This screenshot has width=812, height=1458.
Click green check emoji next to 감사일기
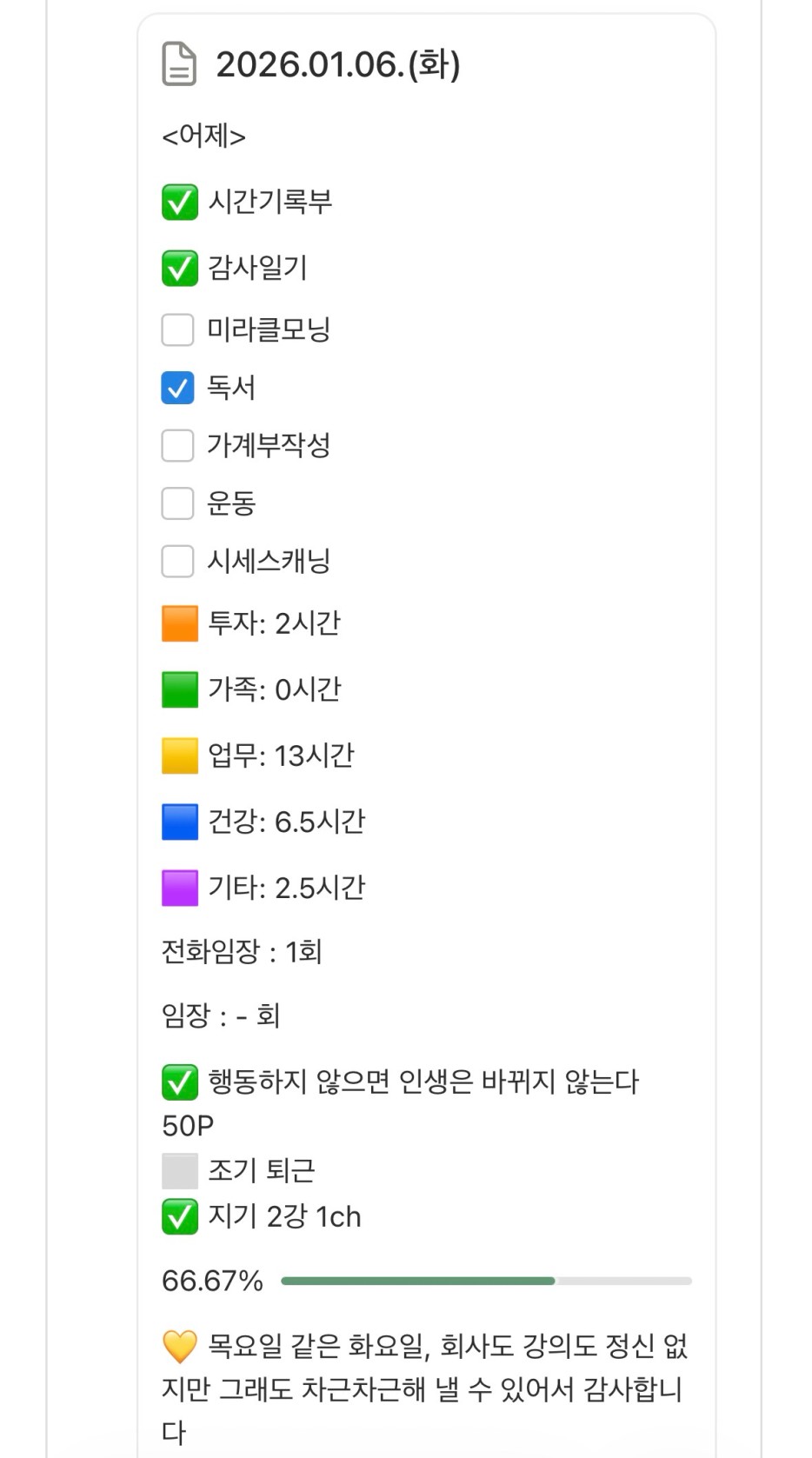tap(180, 268)
